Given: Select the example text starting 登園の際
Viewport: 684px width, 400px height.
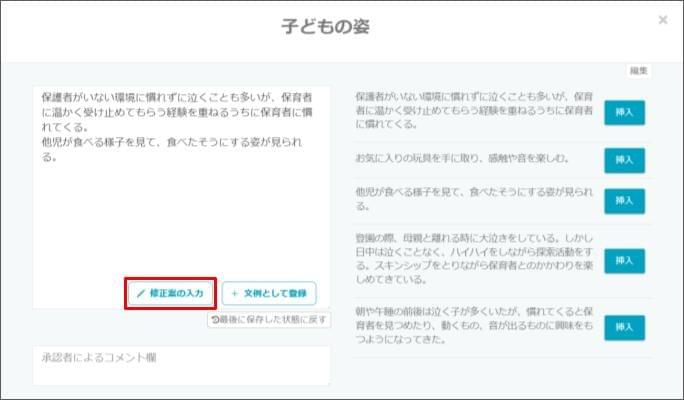Looking at the screenshot, I should click(x=475, y=260).
